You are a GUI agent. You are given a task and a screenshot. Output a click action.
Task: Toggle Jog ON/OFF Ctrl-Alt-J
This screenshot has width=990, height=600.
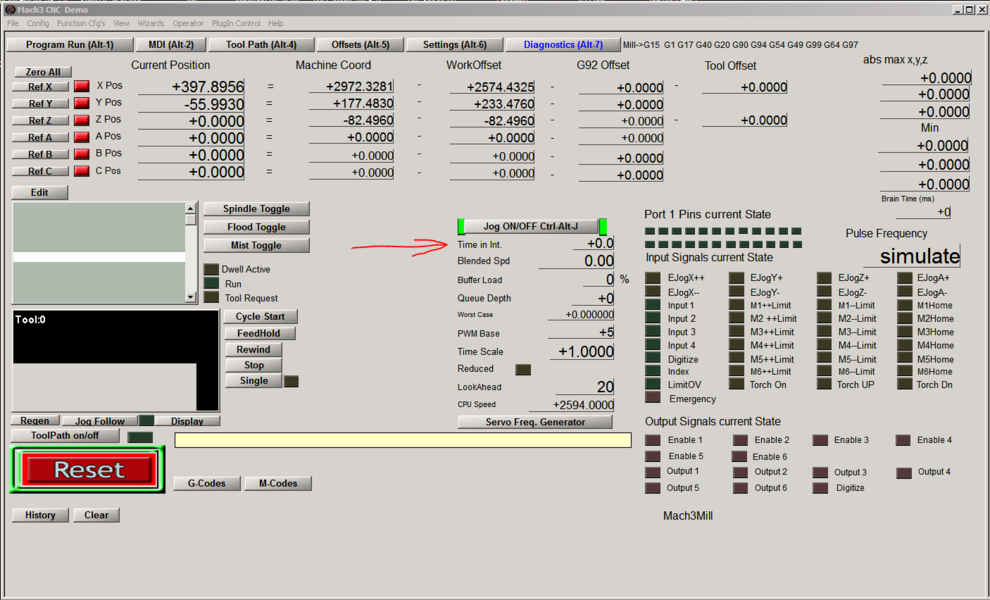point(532,227)
